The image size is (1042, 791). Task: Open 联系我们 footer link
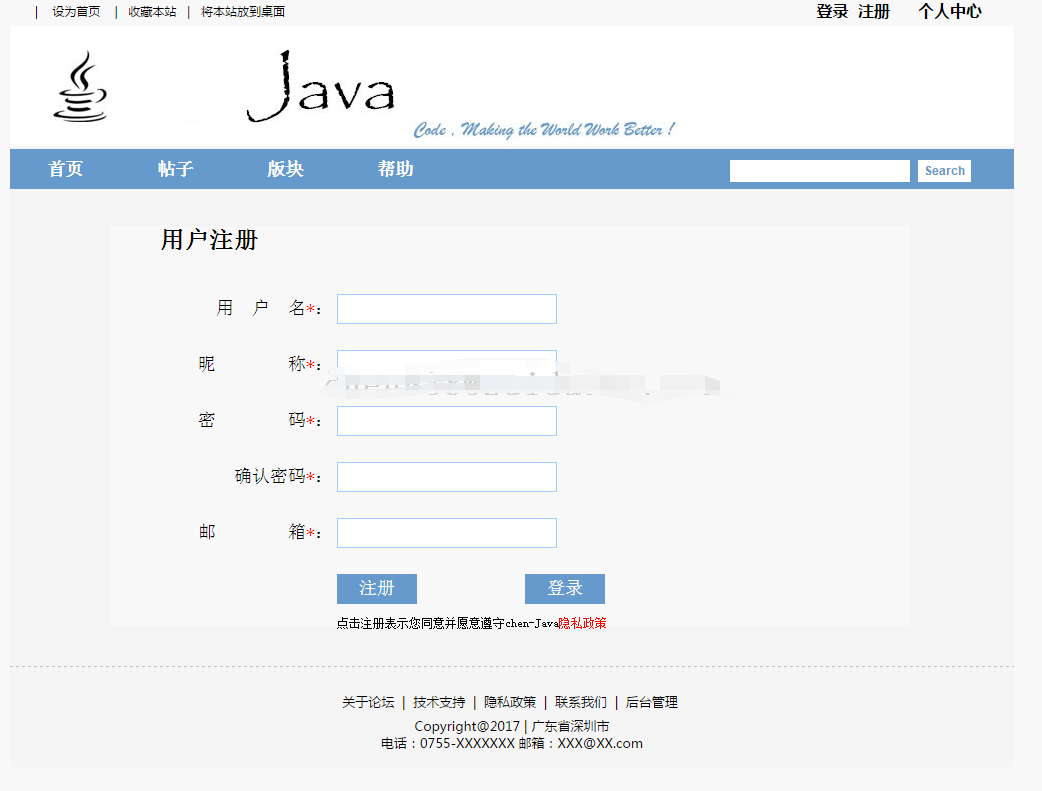coord(581,703)
